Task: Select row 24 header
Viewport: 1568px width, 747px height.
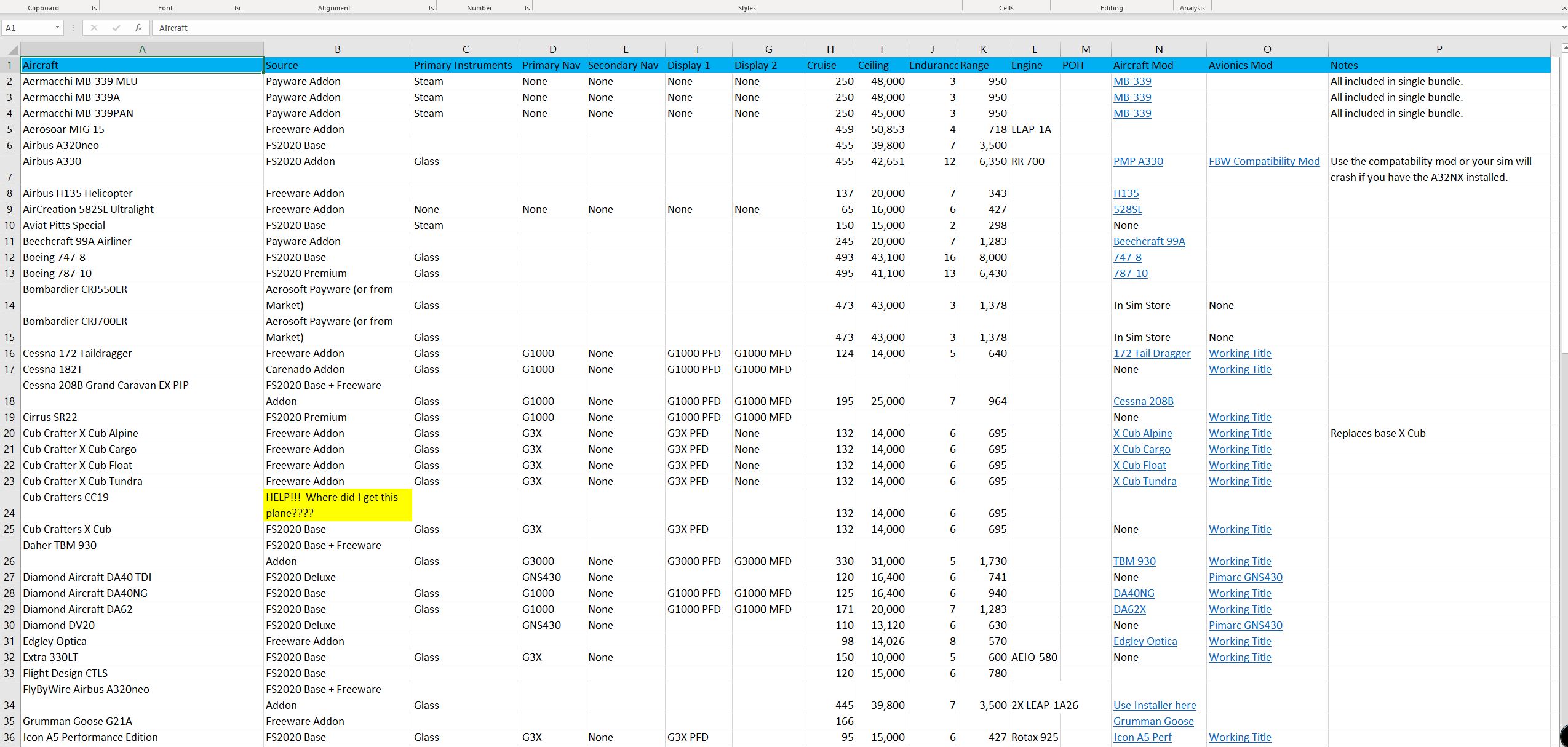Action: point(9,505)
